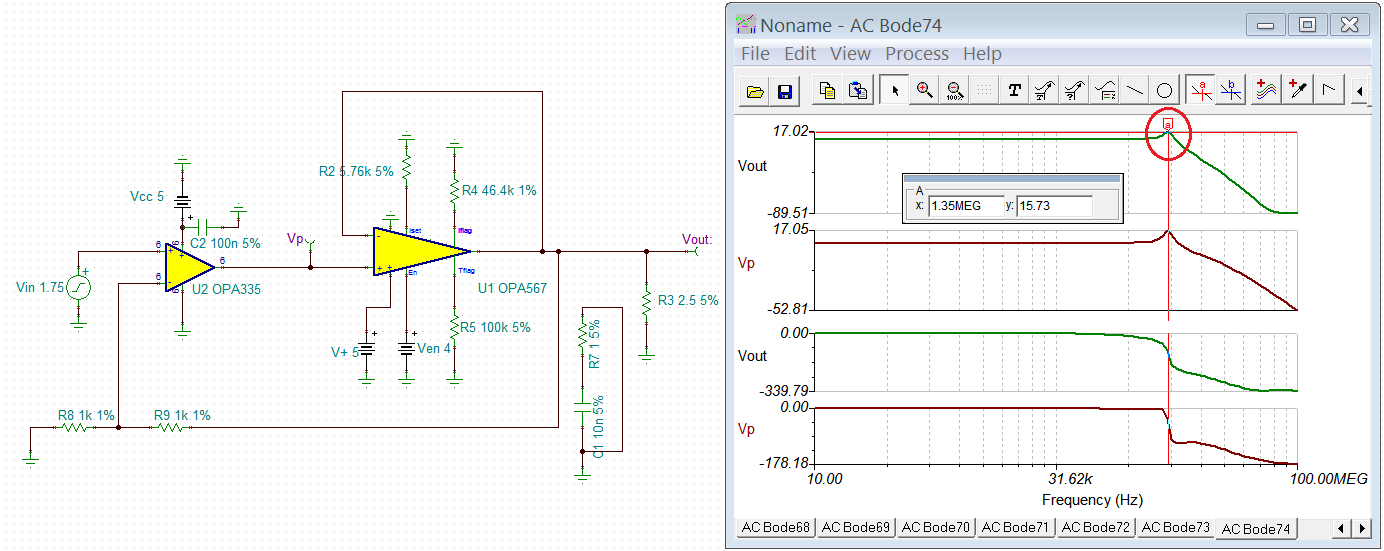This screenshot has width=1384, height=551.
Task: Click the Vp test point label in schematic
Action: pos(296,238)
